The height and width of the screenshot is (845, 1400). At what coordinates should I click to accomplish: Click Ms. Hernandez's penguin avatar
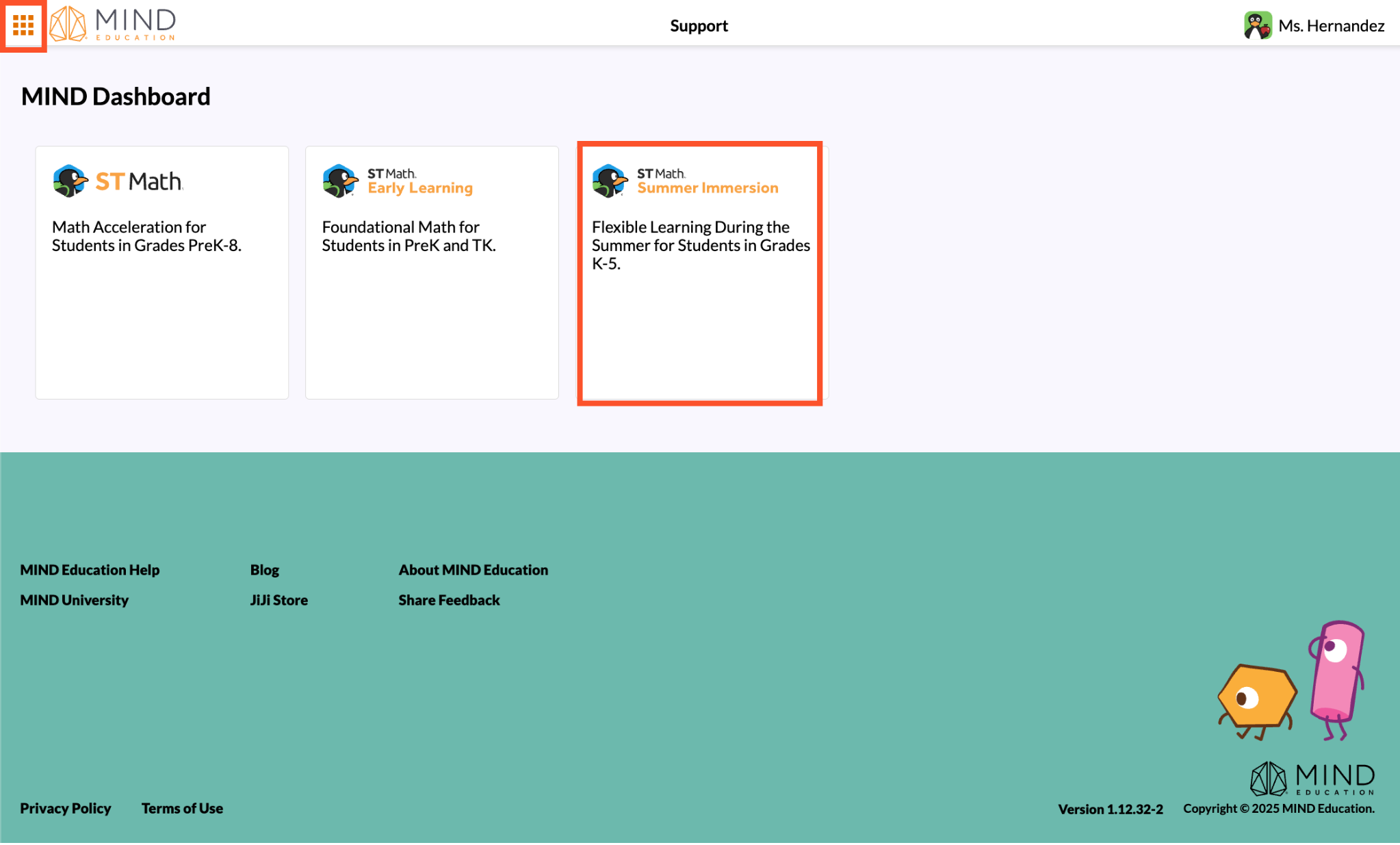pyautogui.click(x=1257, y=25)
